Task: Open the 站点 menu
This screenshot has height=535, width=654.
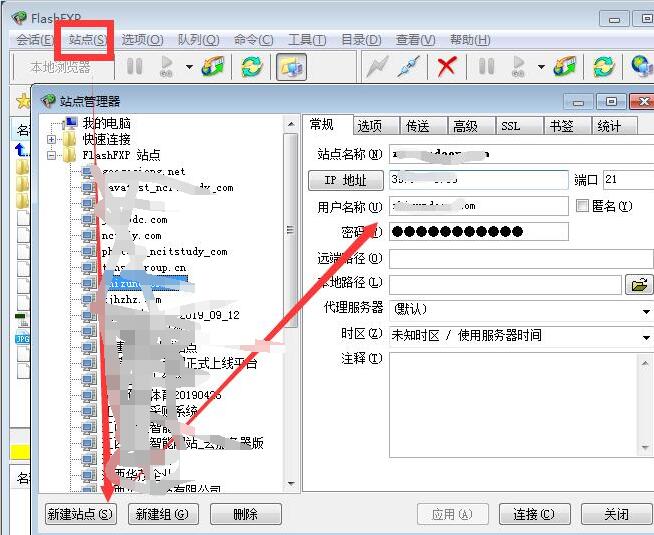Action: click(x=88, y=40)
